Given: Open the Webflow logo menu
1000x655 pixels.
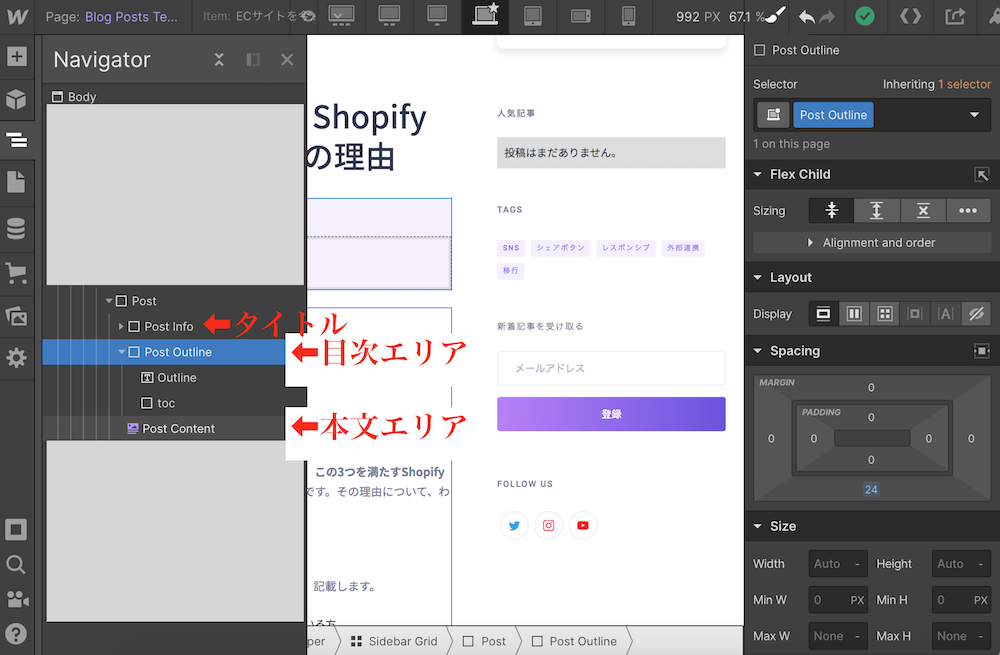Looking at the screenshot, I should click(17, 17).
